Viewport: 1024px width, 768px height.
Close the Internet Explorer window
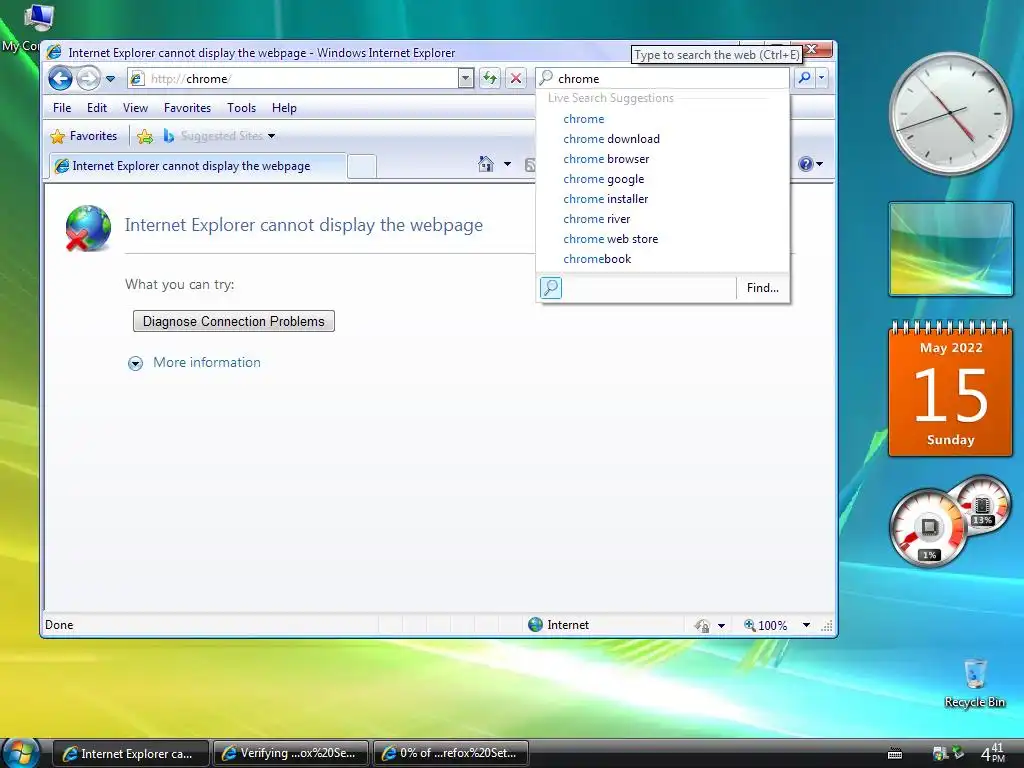[x=813, y=49]
